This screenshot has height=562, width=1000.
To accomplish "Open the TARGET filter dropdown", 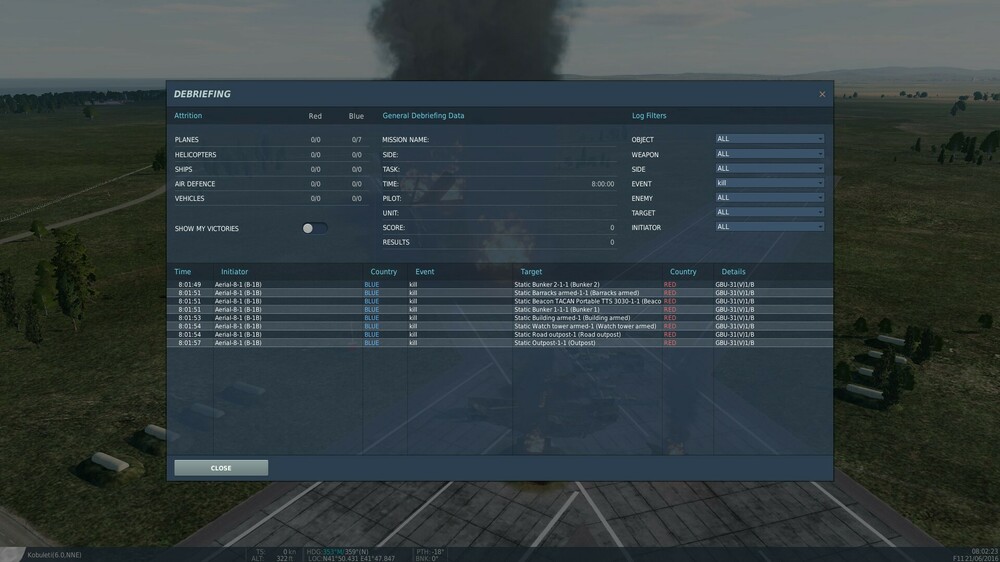I will pyautogui.click(x=769, y=212).
